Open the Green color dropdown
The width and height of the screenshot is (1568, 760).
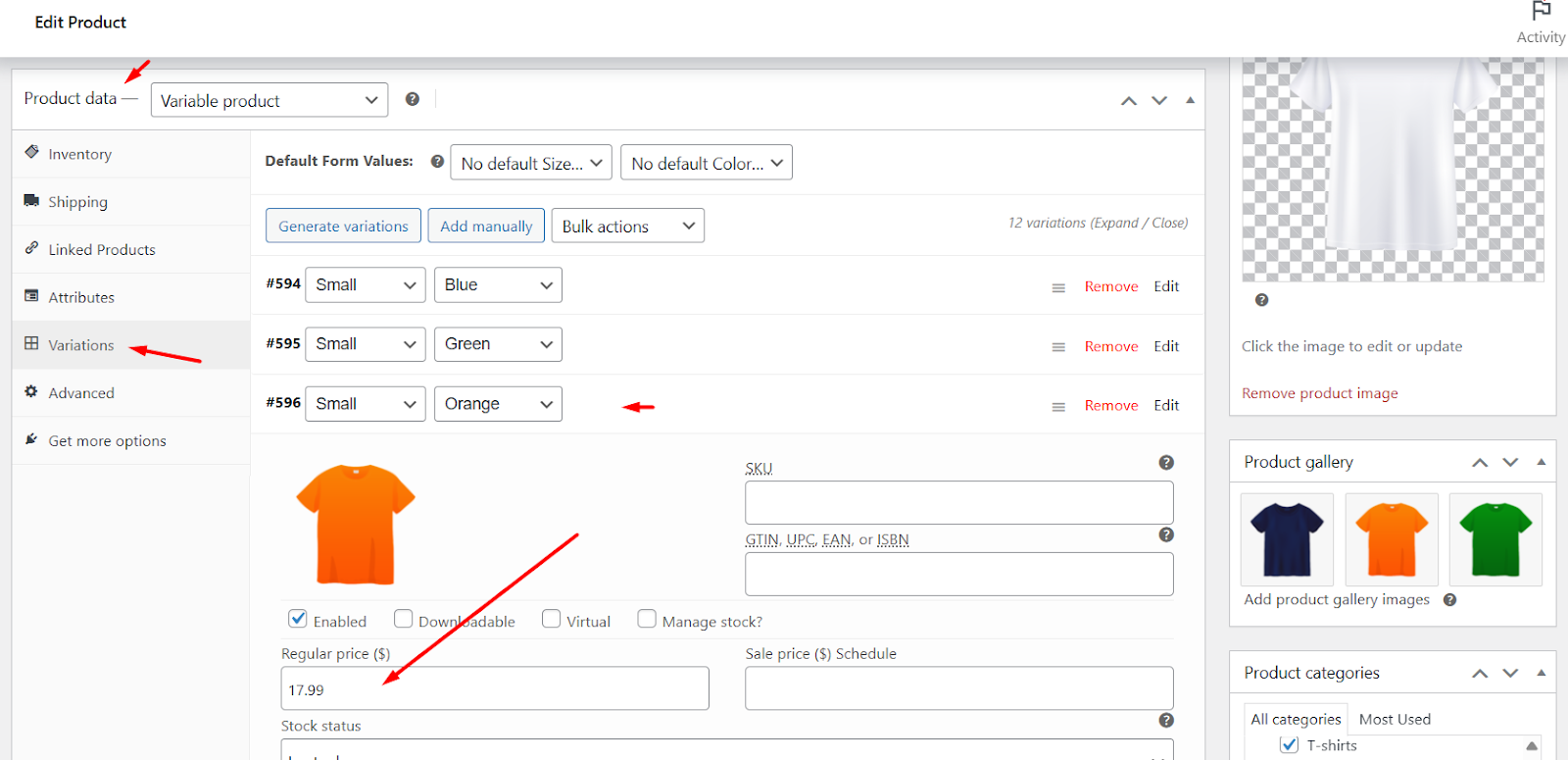pyautogui.click(x=498, y=344)
